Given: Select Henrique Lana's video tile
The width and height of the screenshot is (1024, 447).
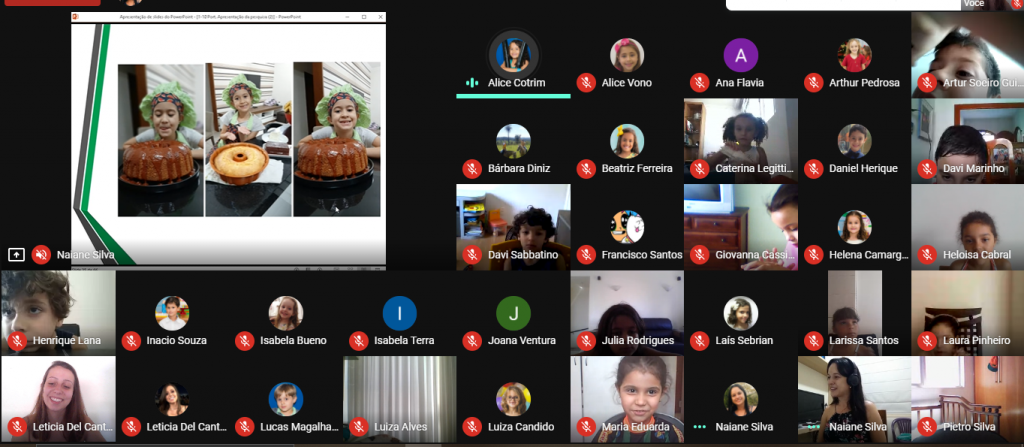Looking at the screenshot, I should [58, 313].
